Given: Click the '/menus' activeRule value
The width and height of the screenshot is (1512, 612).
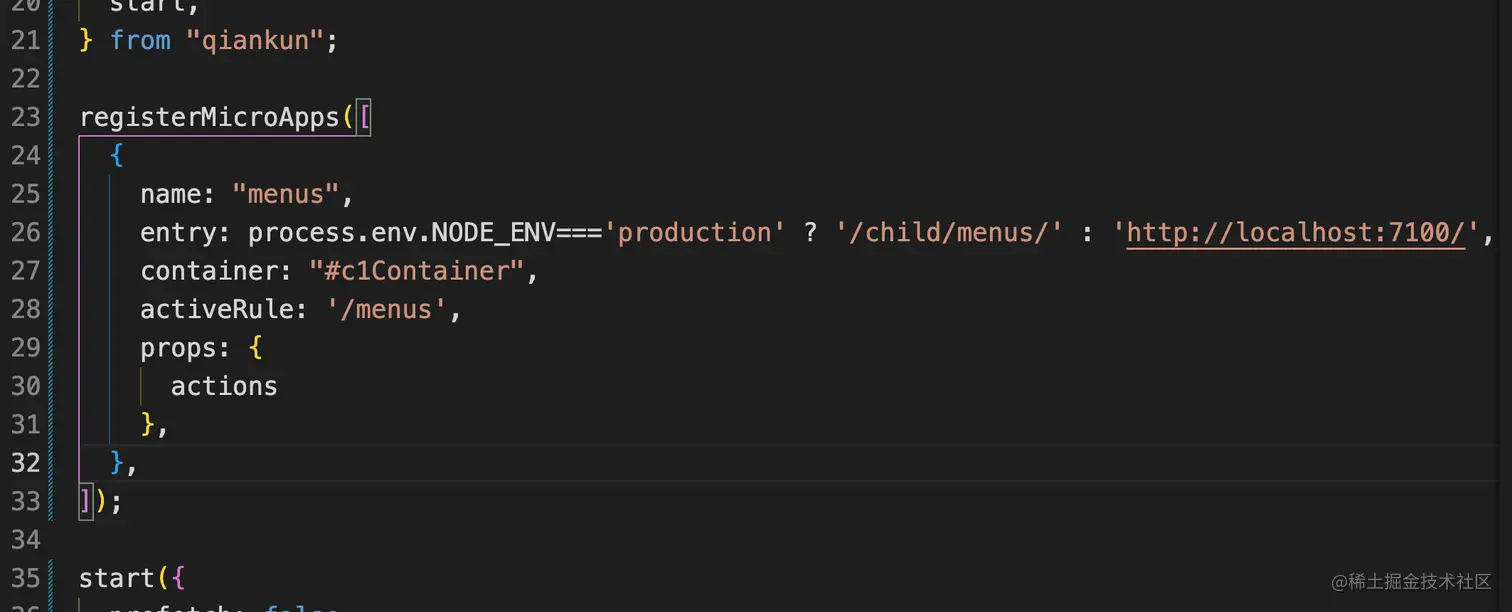Looking at the screenshot, I should pyautogui.click(x=386, y=309).
